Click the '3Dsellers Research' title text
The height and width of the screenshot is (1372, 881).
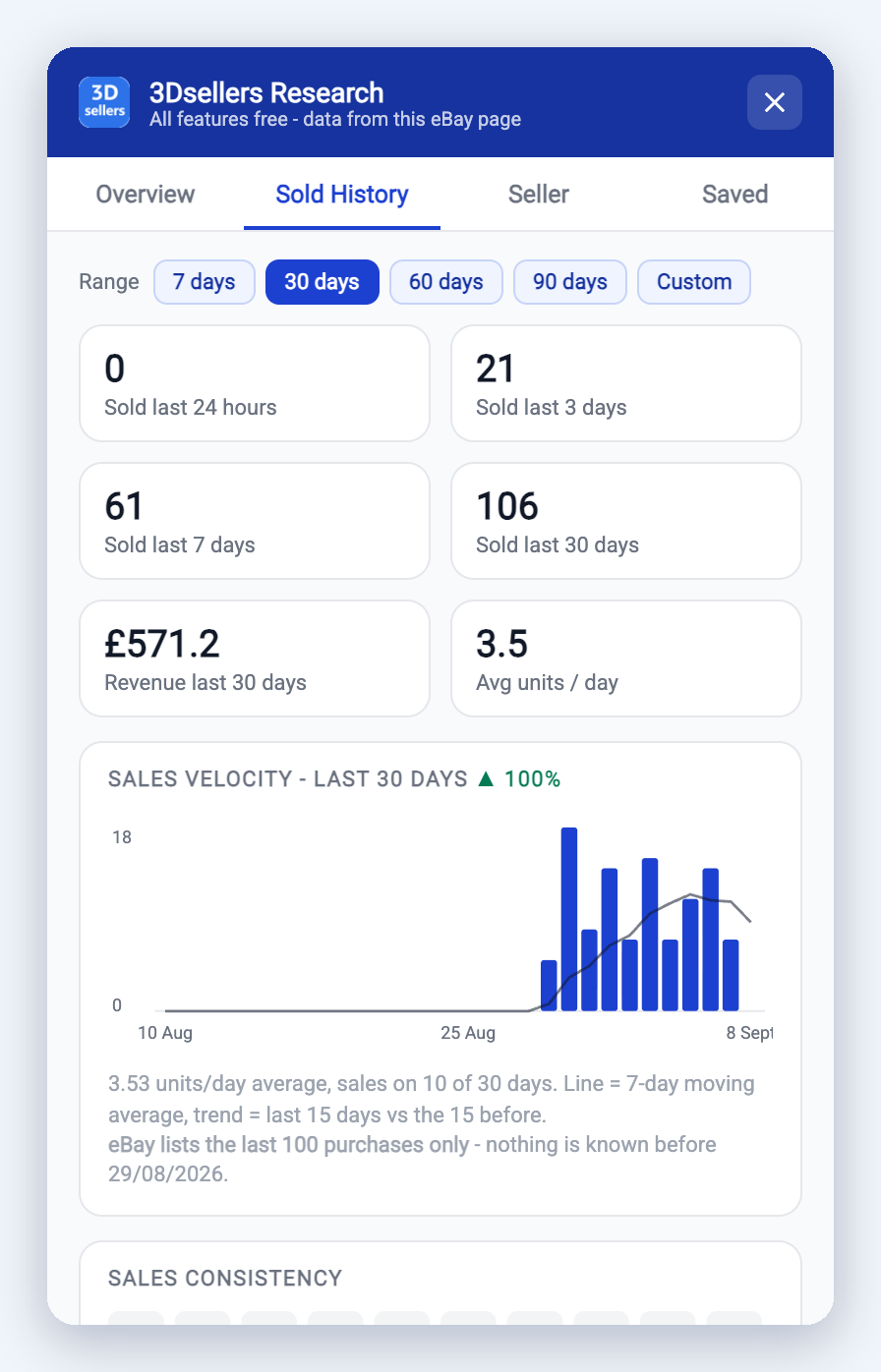click(x=266, y=93)
